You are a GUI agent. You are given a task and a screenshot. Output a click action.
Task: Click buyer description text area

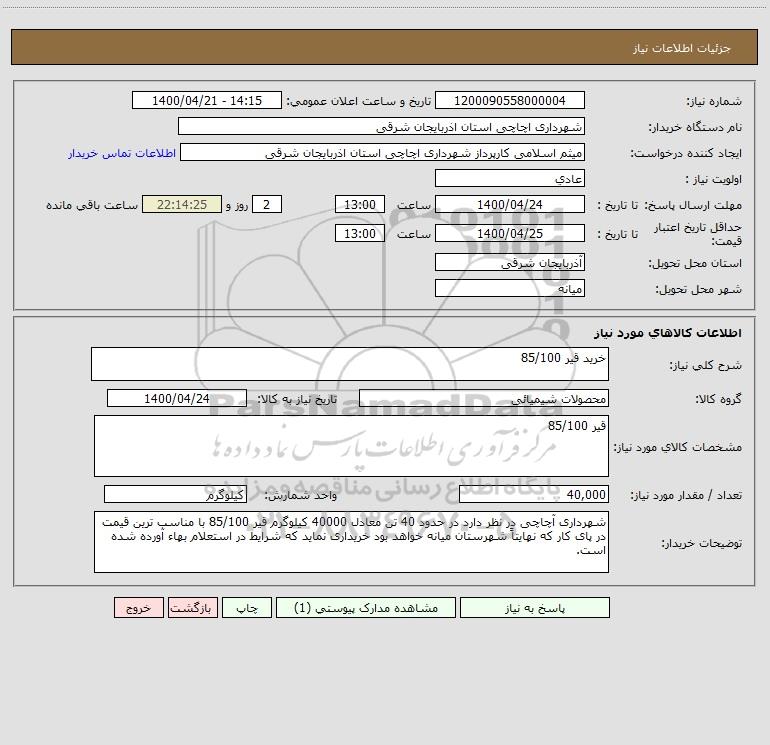(x=351, y=542)
